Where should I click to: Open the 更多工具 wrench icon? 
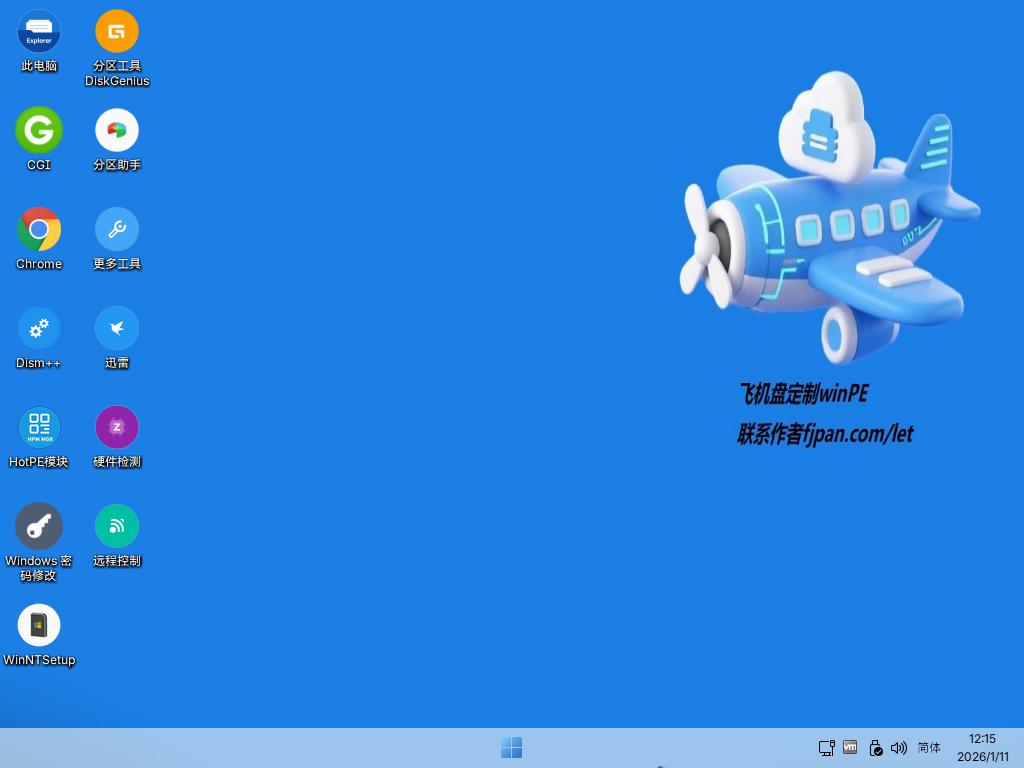117,229
